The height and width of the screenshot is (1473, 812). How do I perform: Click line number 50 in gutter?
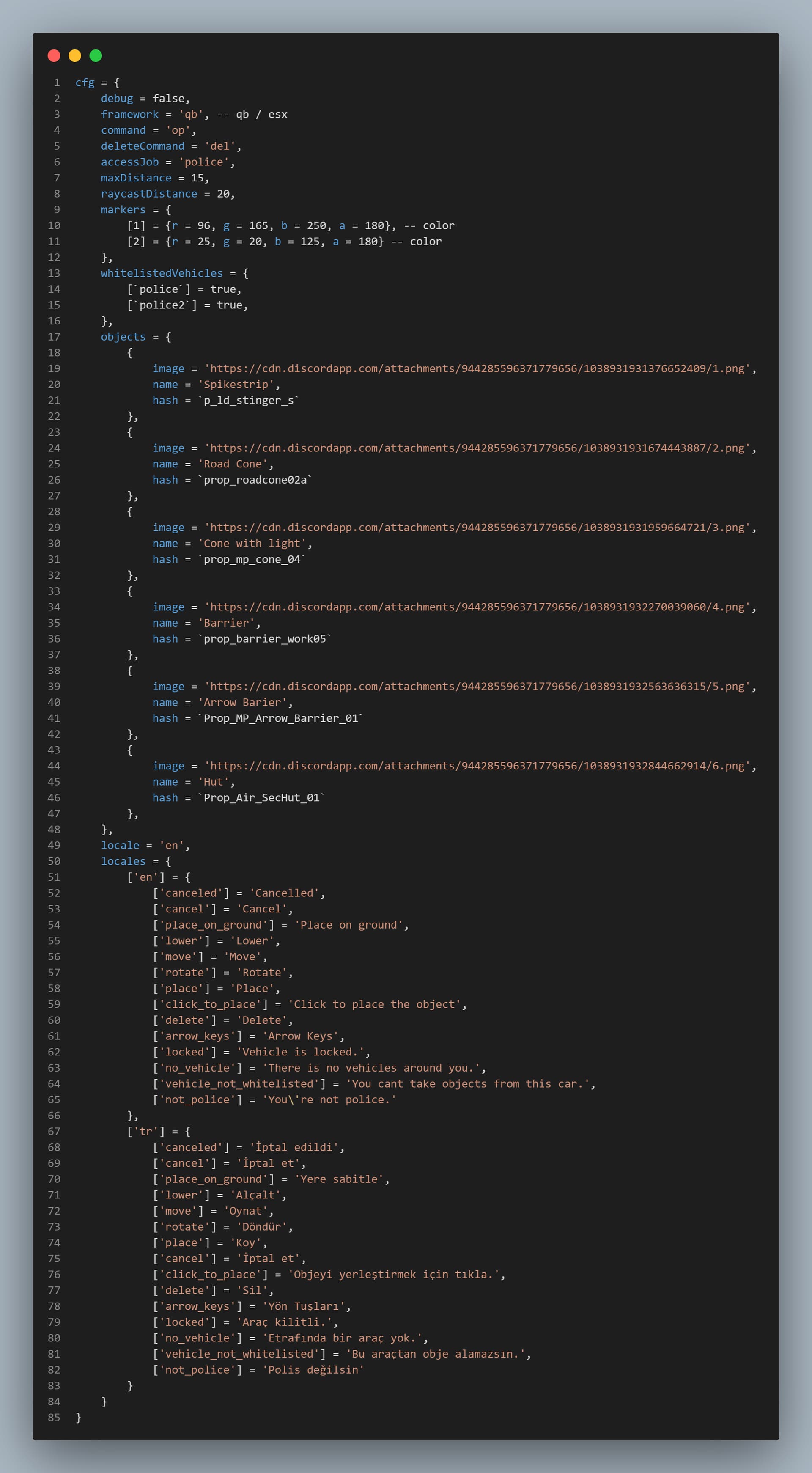(x=54, y=861)
